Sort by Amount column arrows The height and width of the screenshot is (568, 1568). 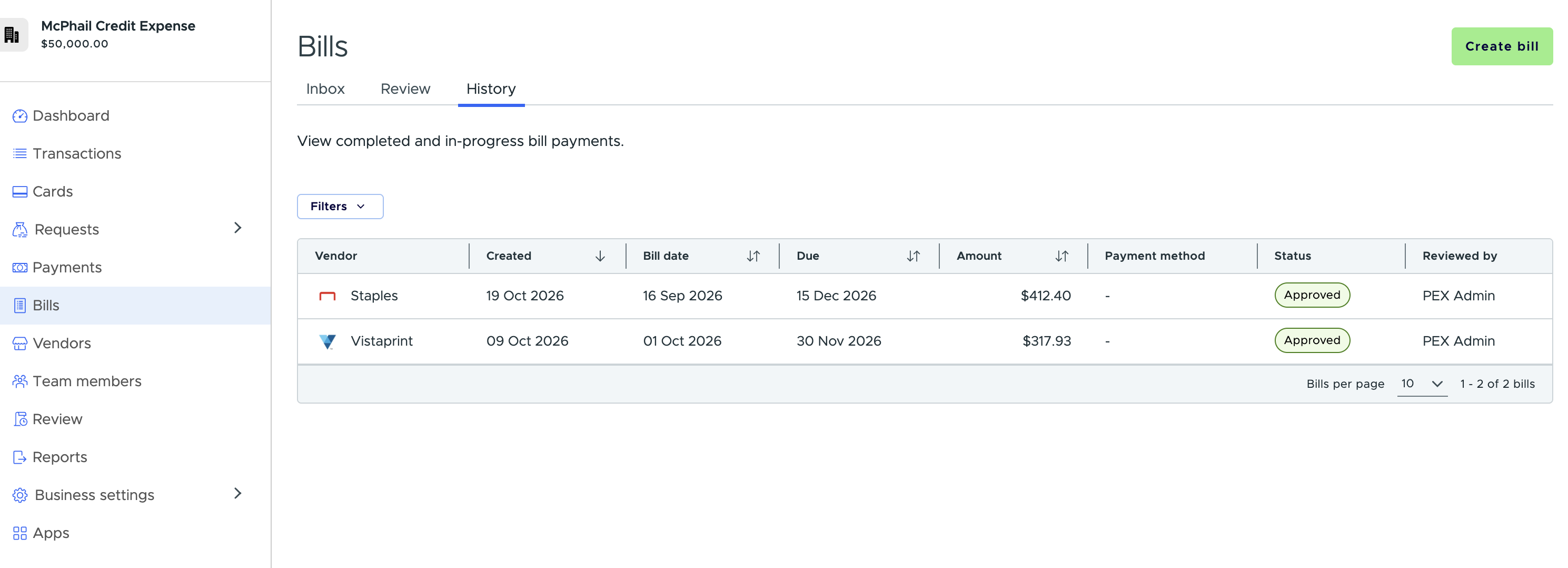[x=1061, y=256]
